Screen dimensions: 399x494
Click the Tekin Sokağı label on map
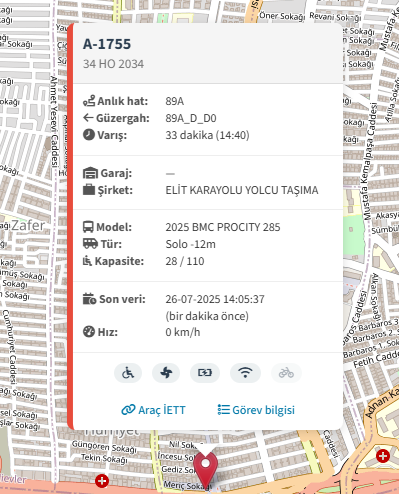click(x=104, y=459)
